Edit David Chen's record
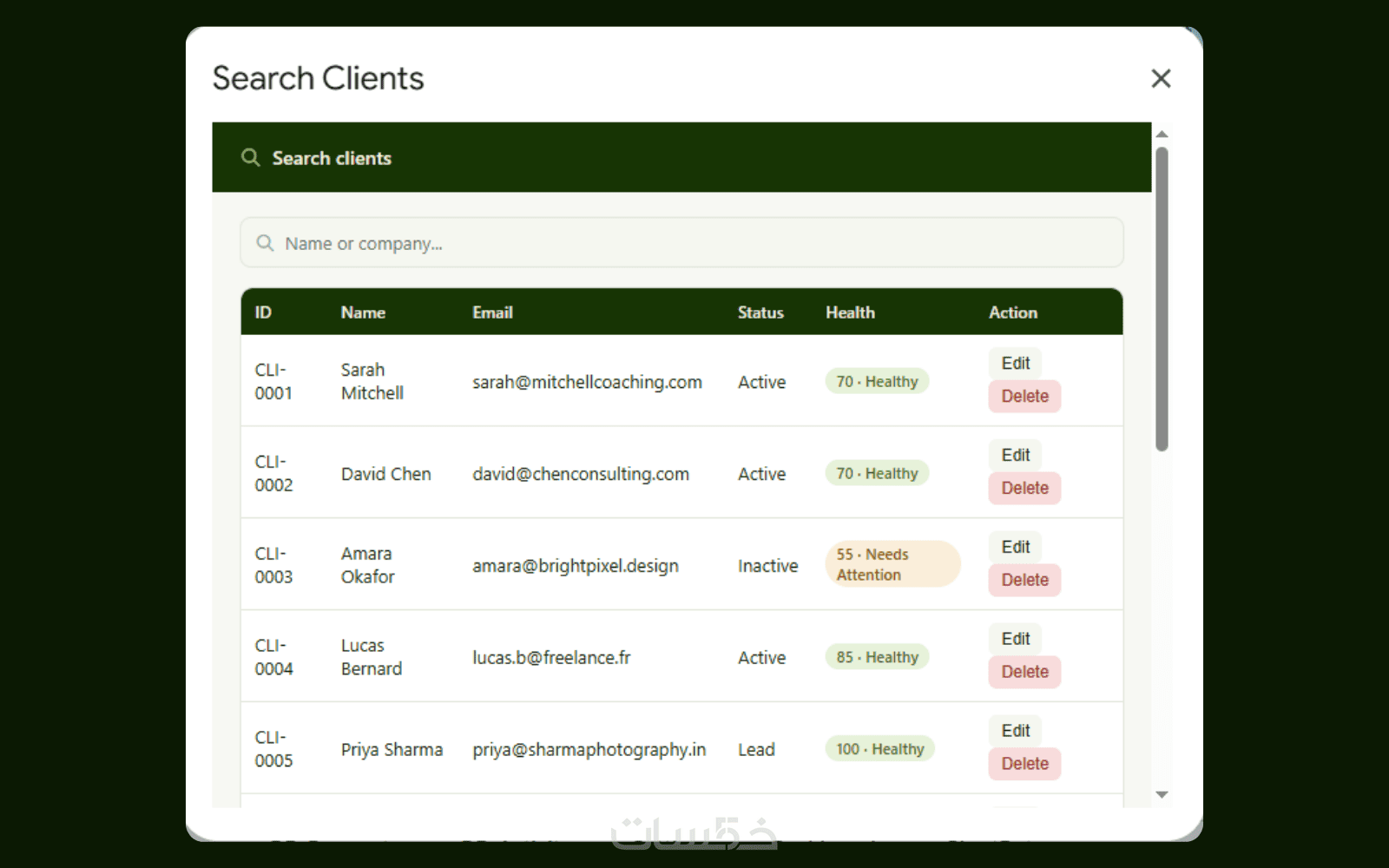This screenshot has width=1389, height=868. pos(1015,455)
